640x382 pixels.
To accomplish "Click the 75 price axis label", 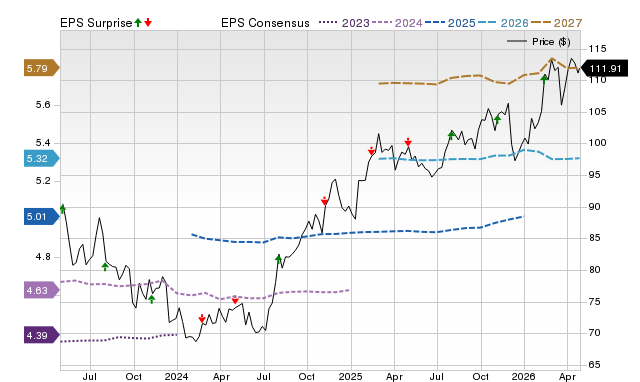I will (594, 302).
